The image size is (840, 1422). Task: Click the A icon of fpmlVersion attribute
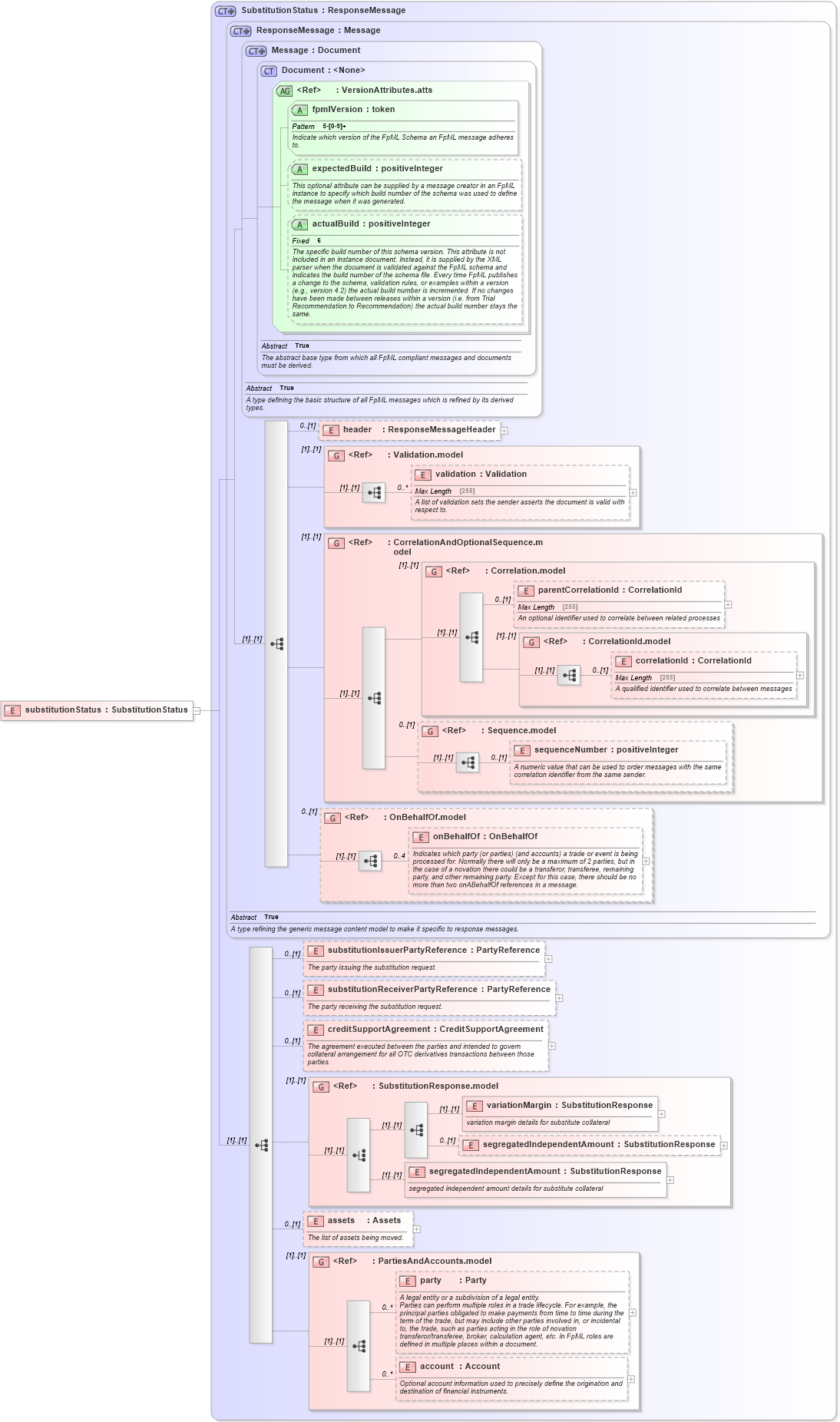[x=299, y=110]
